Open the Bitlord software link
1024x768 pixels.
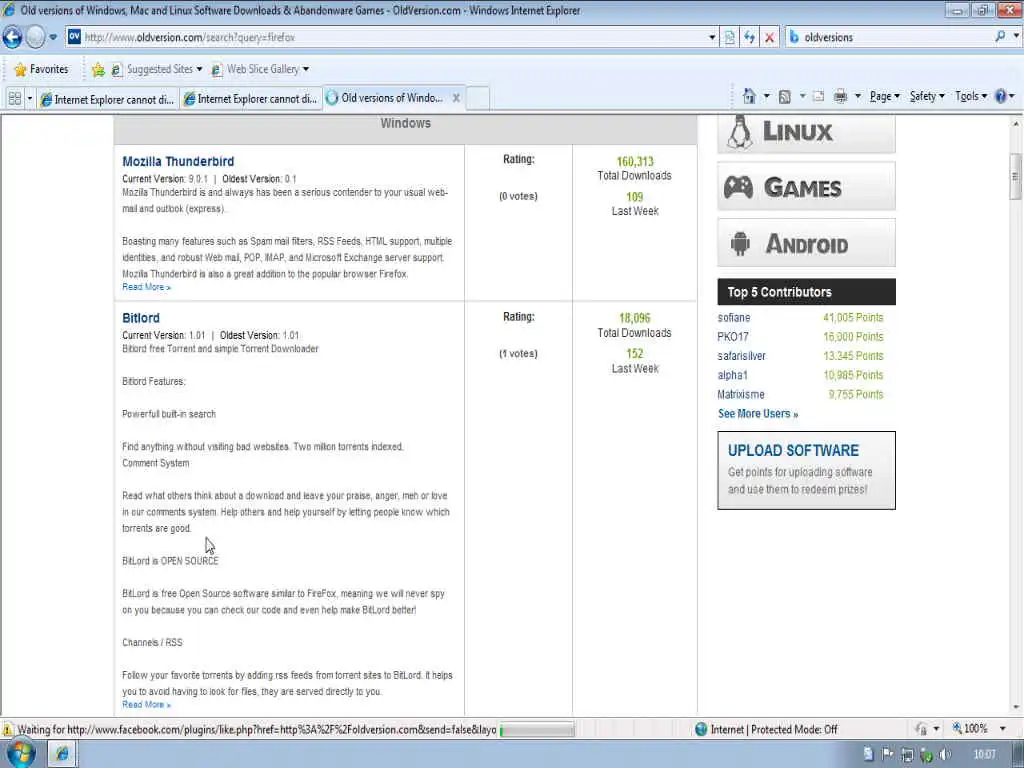(140, 318)
